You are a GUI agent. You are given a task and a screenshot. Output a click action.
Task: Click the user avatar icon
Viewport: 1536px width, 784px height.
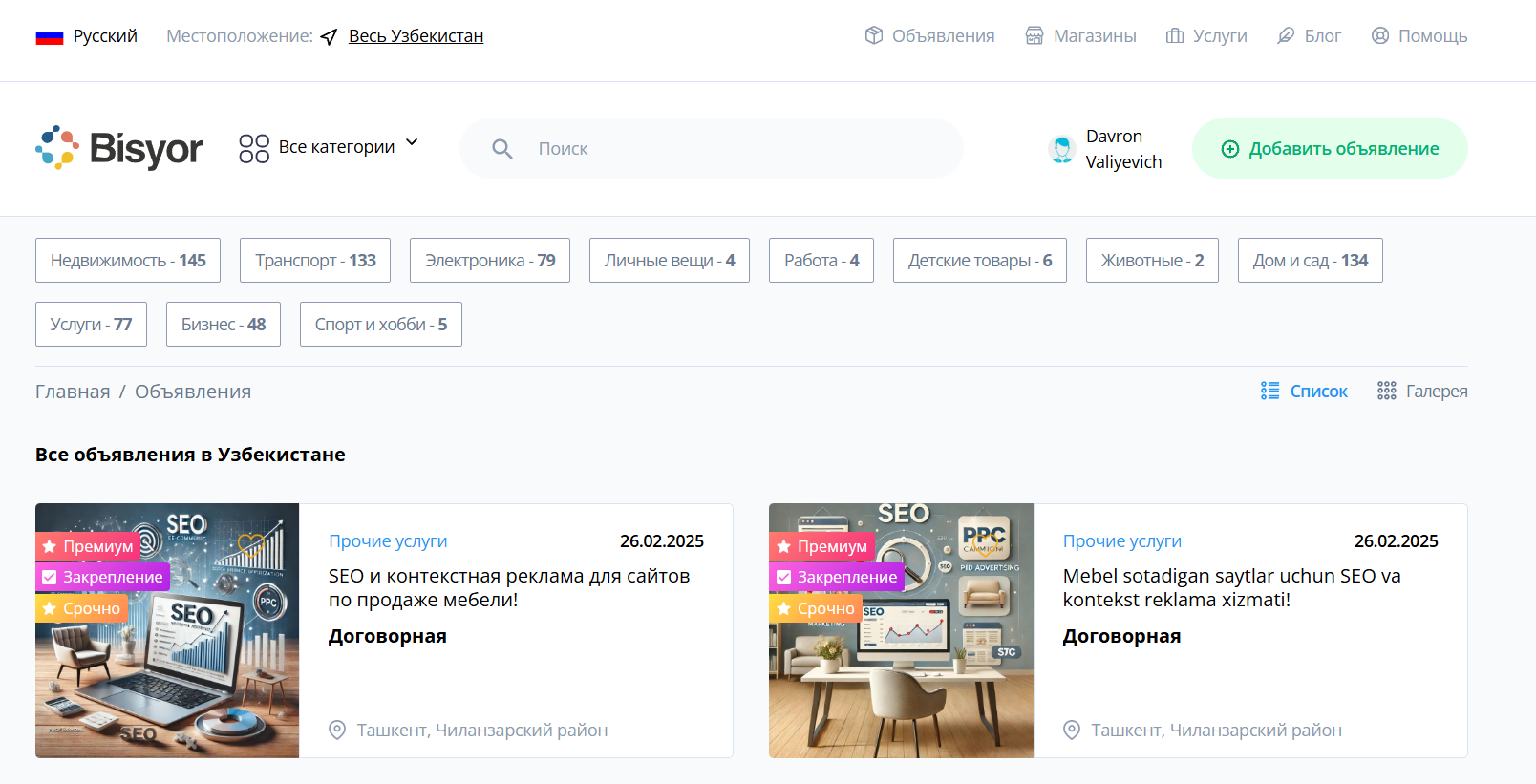(x=1061, y=149)
